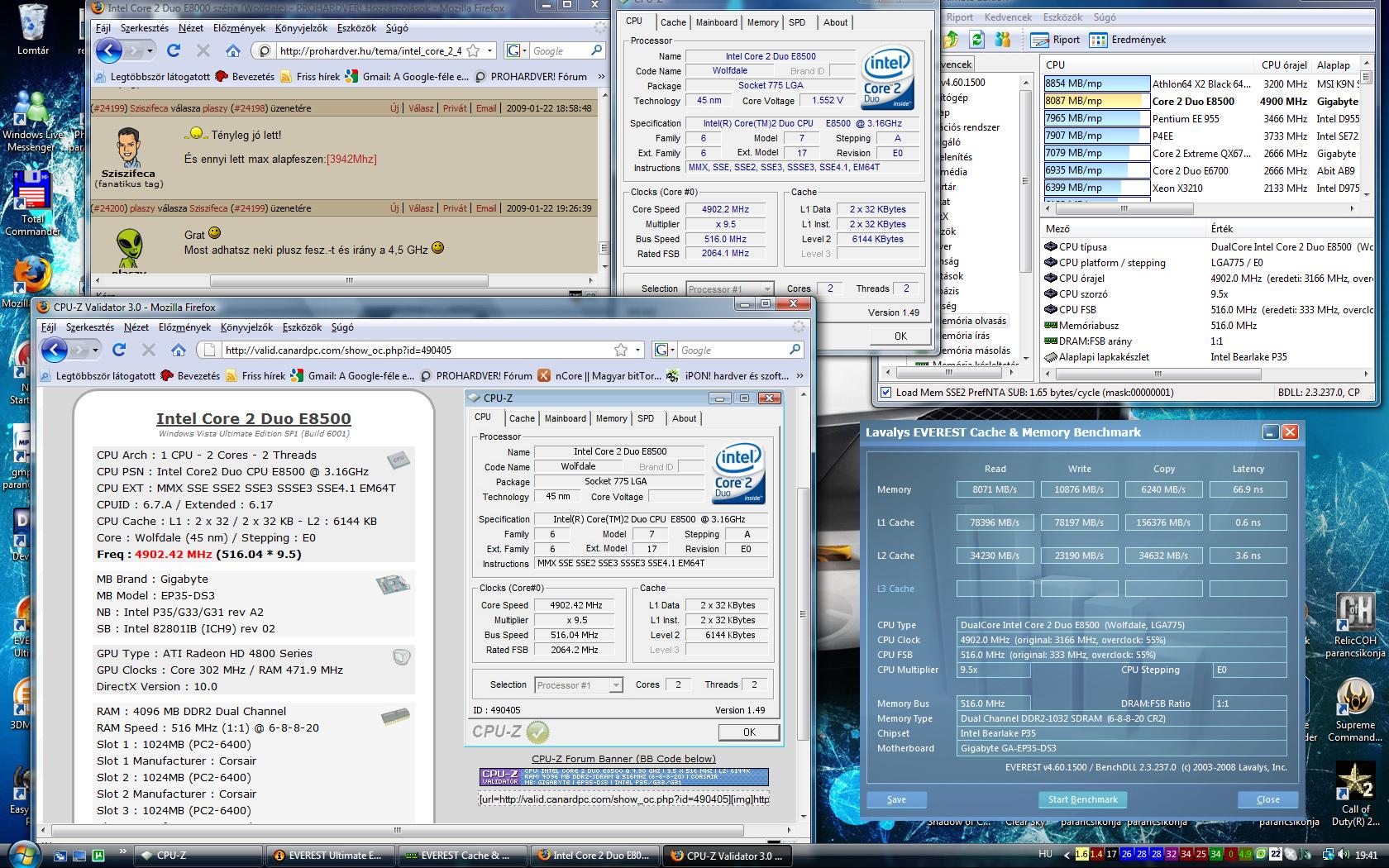Screen dimensions: 1389x868
Task: Toggle Load Mem SSE2 PrefNTA checkbox
Action: pos(886,393)
